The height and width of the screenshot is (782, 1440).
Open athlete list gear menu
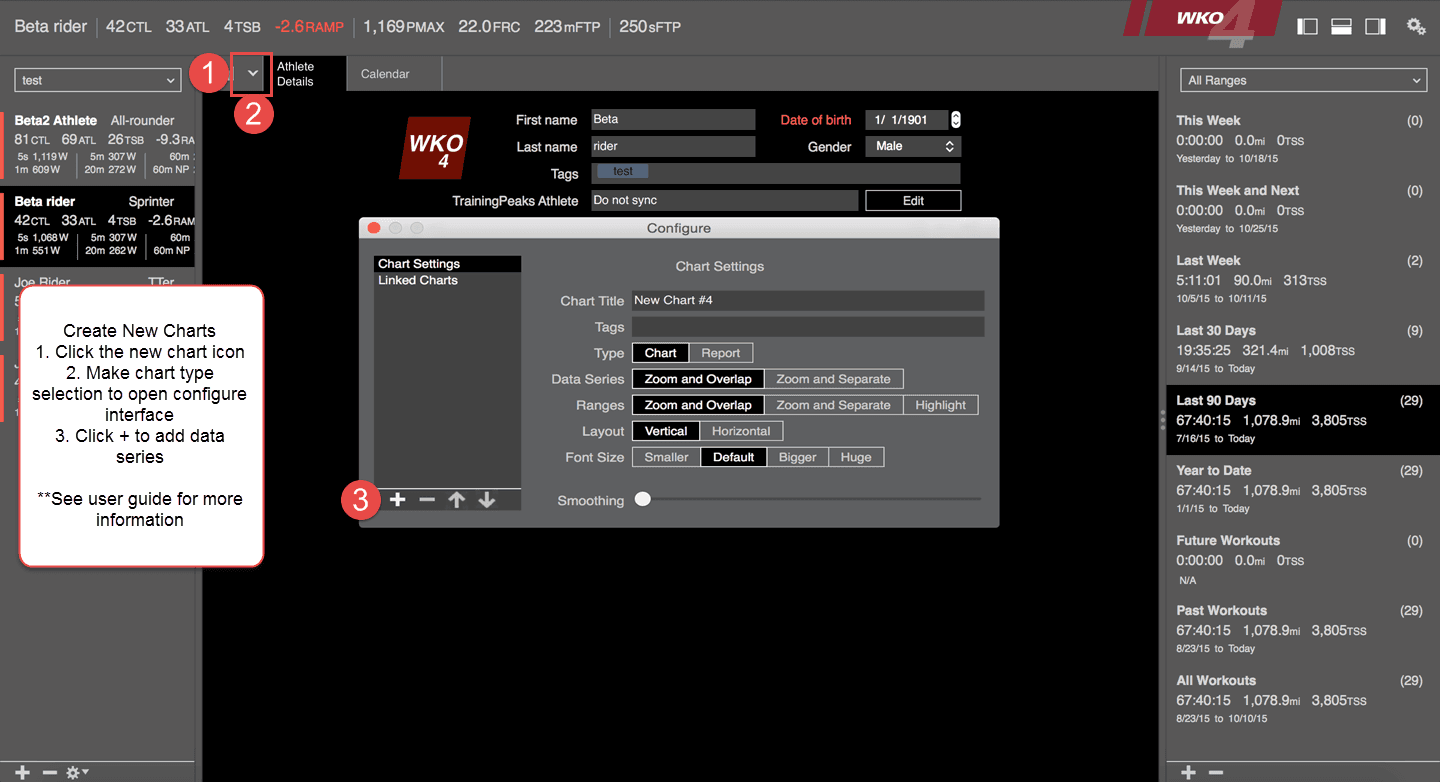pos(77,772)
